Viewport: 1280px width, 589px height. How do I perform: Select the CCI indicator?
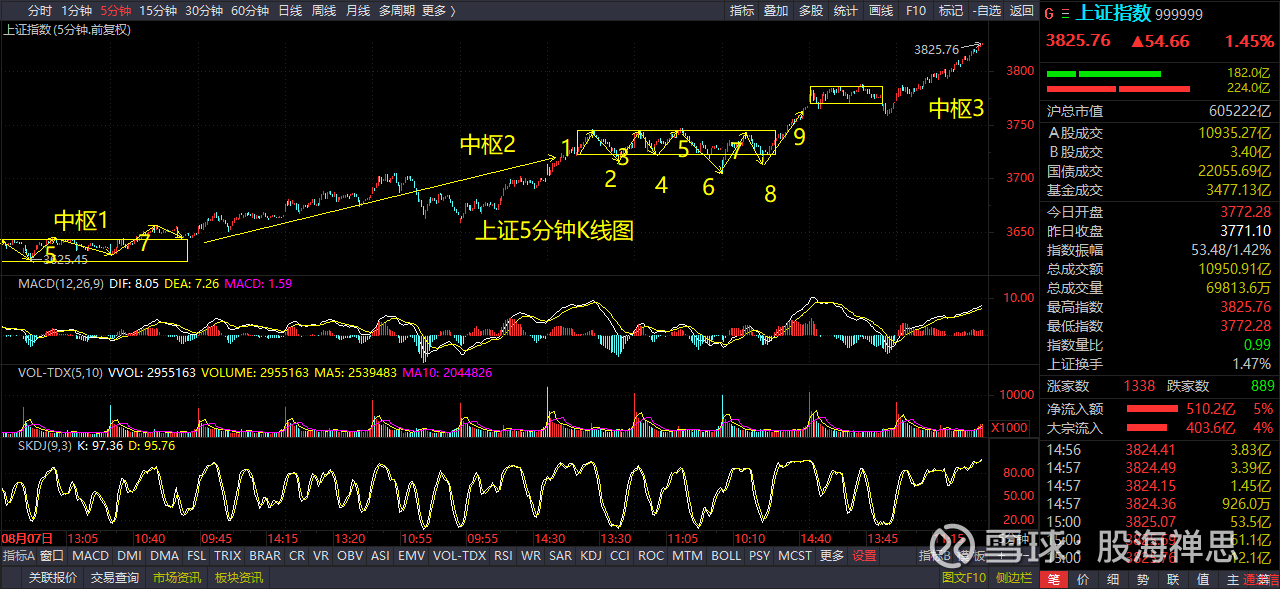point(621,556)
